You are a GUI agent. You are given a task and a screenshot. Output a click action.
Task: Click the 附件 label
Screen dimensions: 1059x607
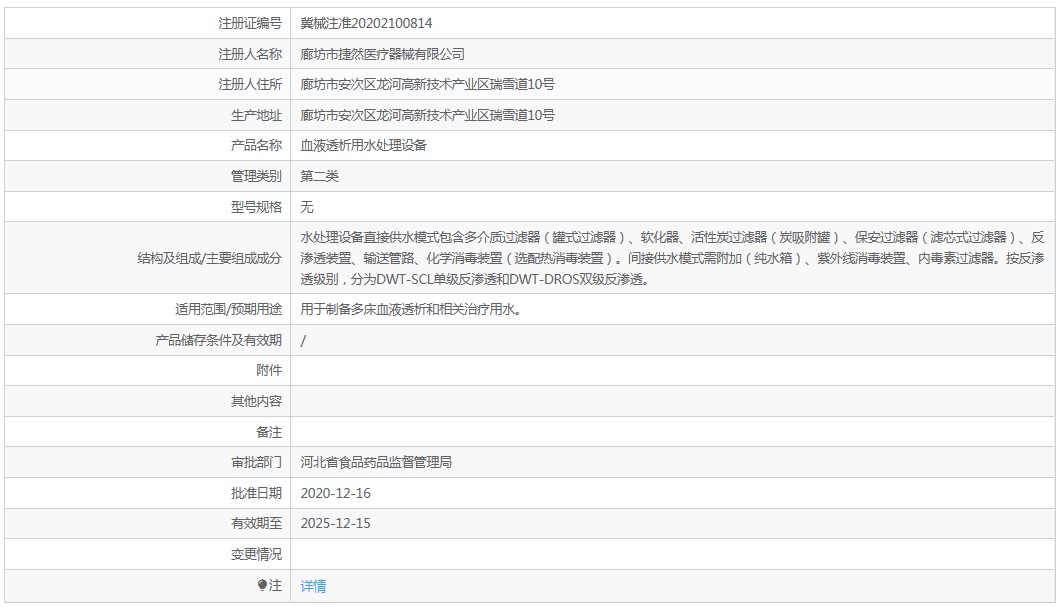pos(269,370)
